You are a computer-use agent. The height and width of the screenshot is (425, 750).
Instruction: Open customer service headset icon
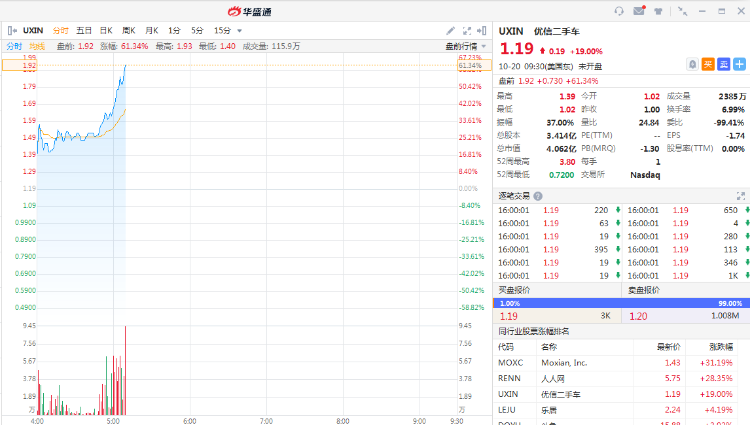619,11
